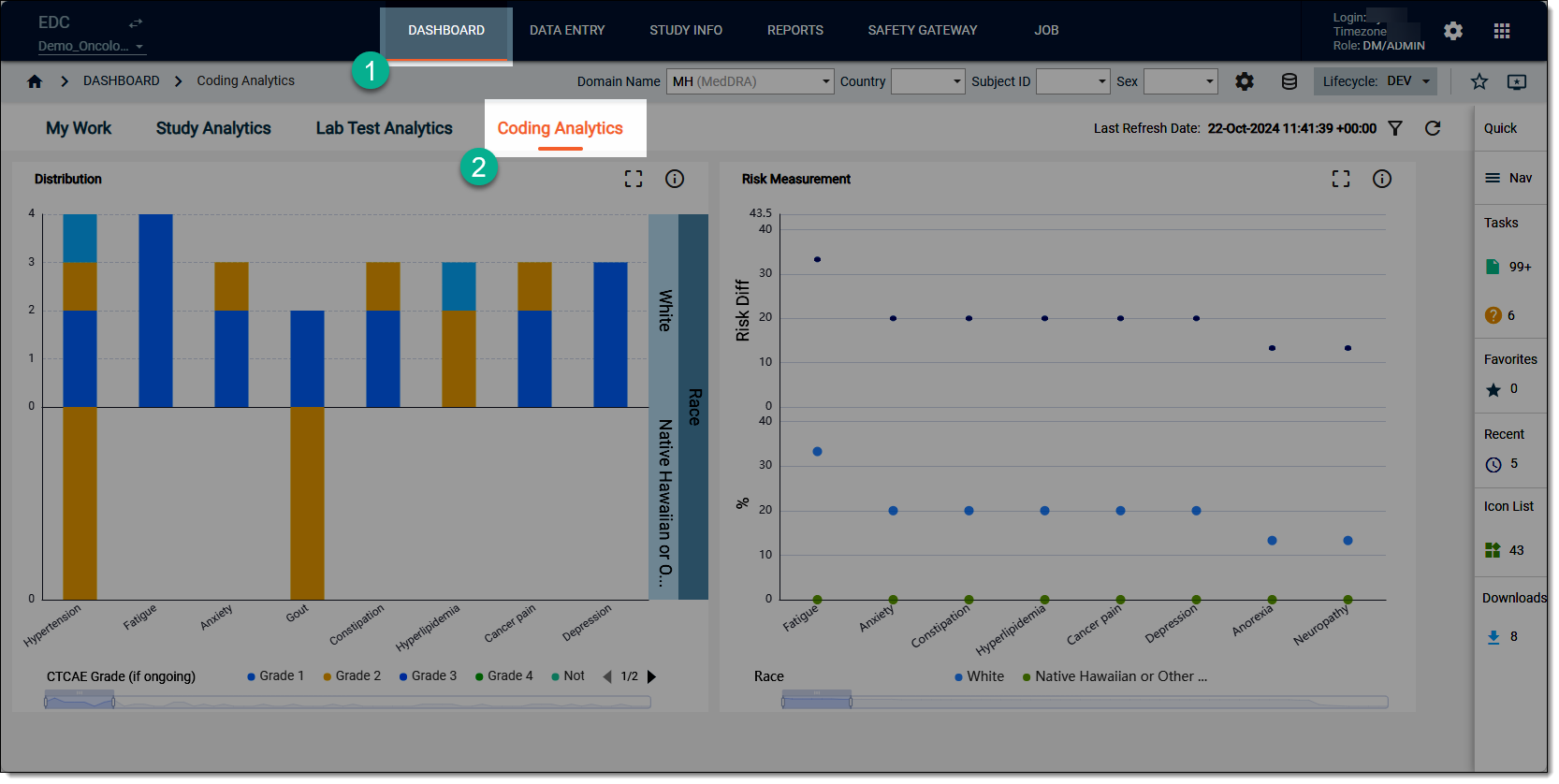
Task: Open Lifecycle DEV dropdown
Action: 1375,81
